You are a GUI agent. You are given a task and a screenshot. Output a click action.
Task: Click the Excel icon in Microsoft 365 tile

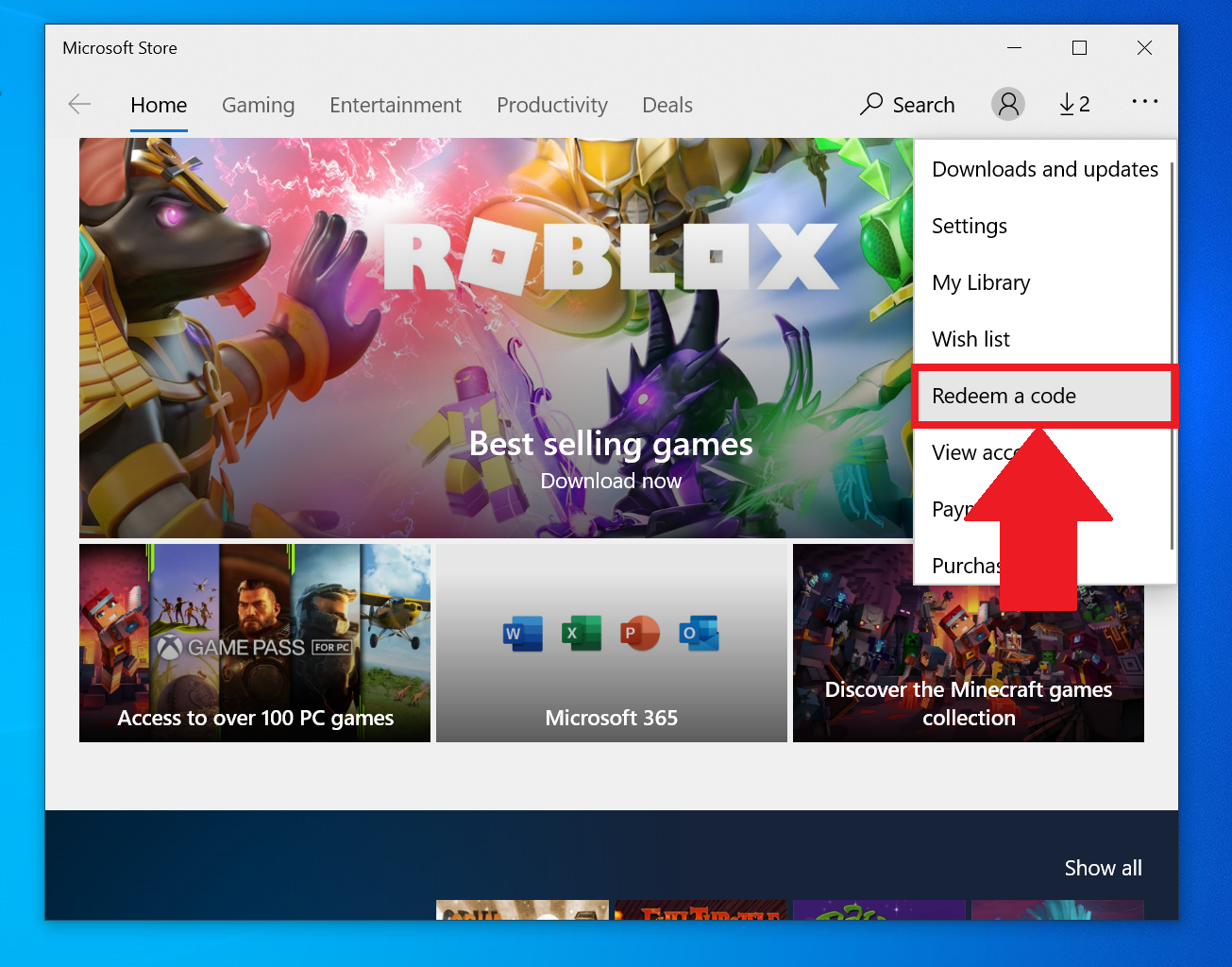[582, 634]
